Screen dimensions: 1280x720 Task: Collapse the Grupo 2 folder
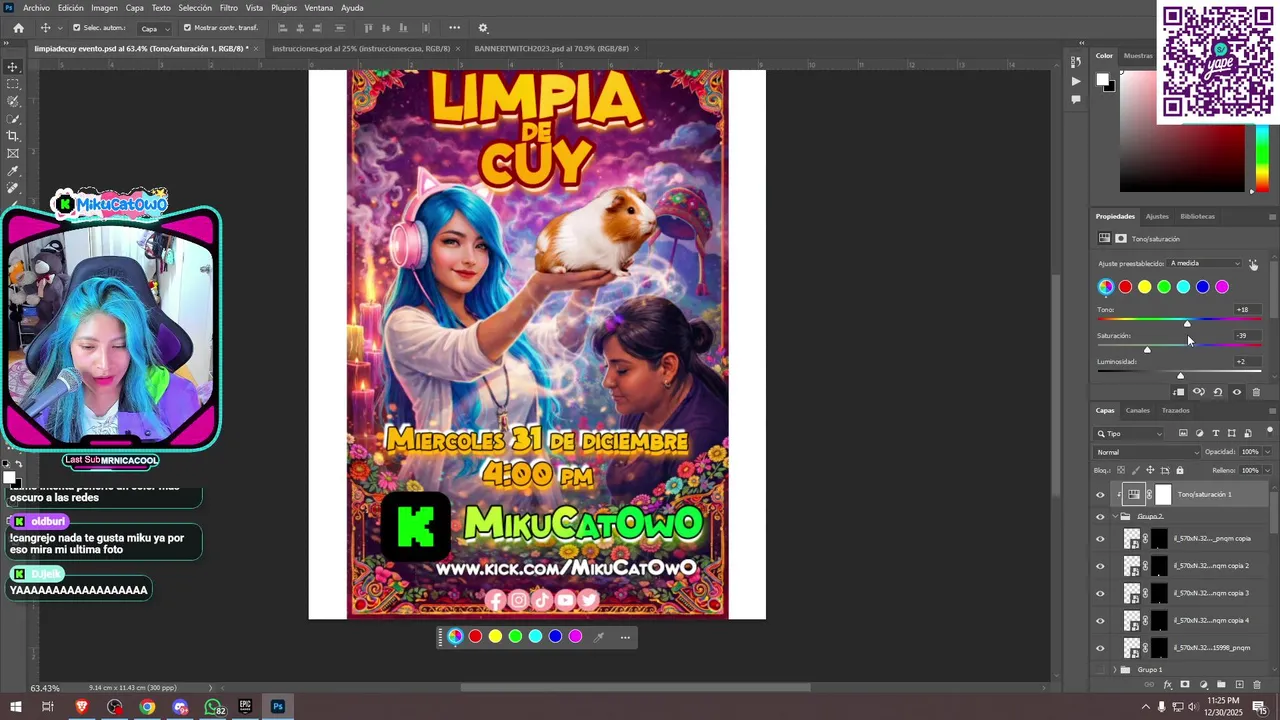click(1115, 517)
